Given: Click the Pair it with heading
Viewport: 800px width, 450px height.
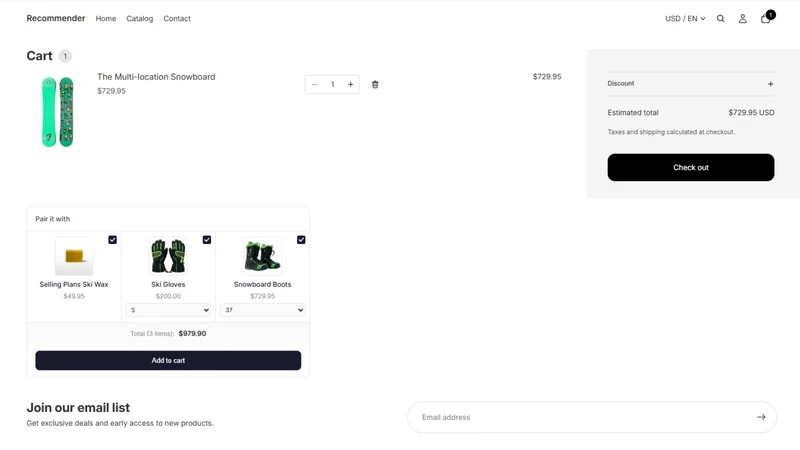Looking at the screenshot, I should [x=53, y=219].
